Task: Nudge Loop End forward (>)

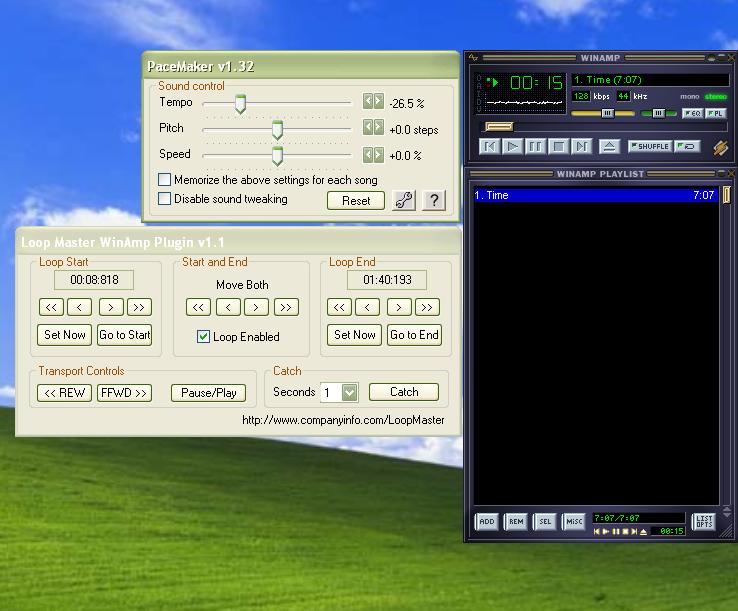Action: click(399, 307)
